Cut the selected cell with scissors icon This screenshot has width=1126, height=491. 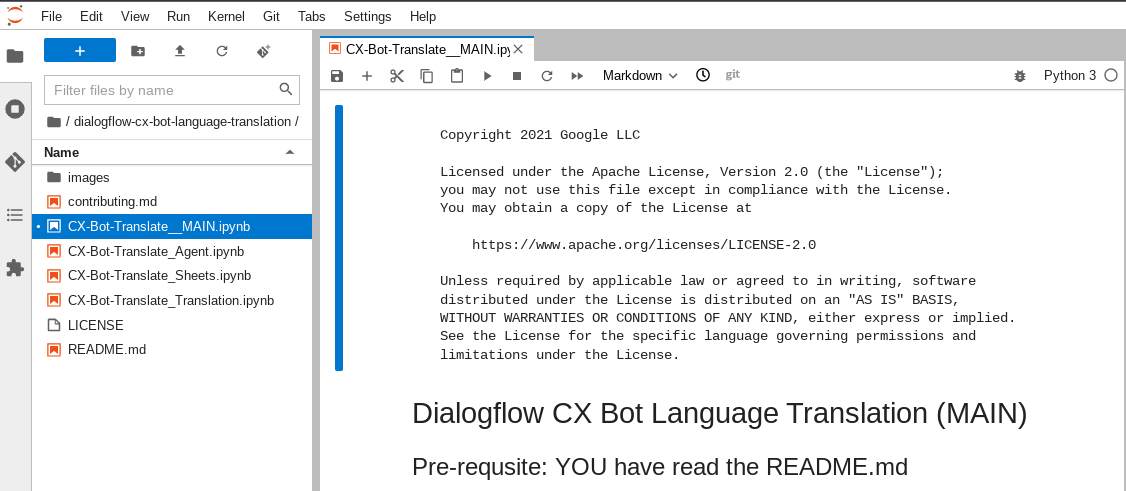click(x=397, y=75)
